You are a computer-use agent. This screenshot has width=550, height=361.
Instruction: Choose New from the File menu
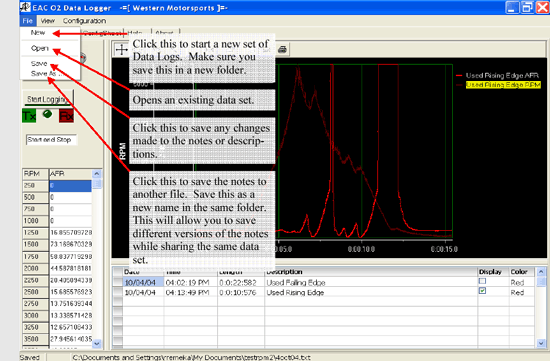38,33
